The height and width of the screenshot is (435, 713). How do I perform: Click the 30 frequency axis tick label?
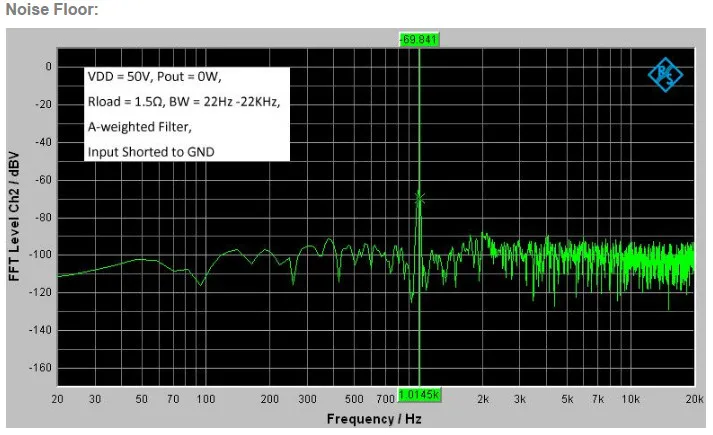(x=95, y=399)
